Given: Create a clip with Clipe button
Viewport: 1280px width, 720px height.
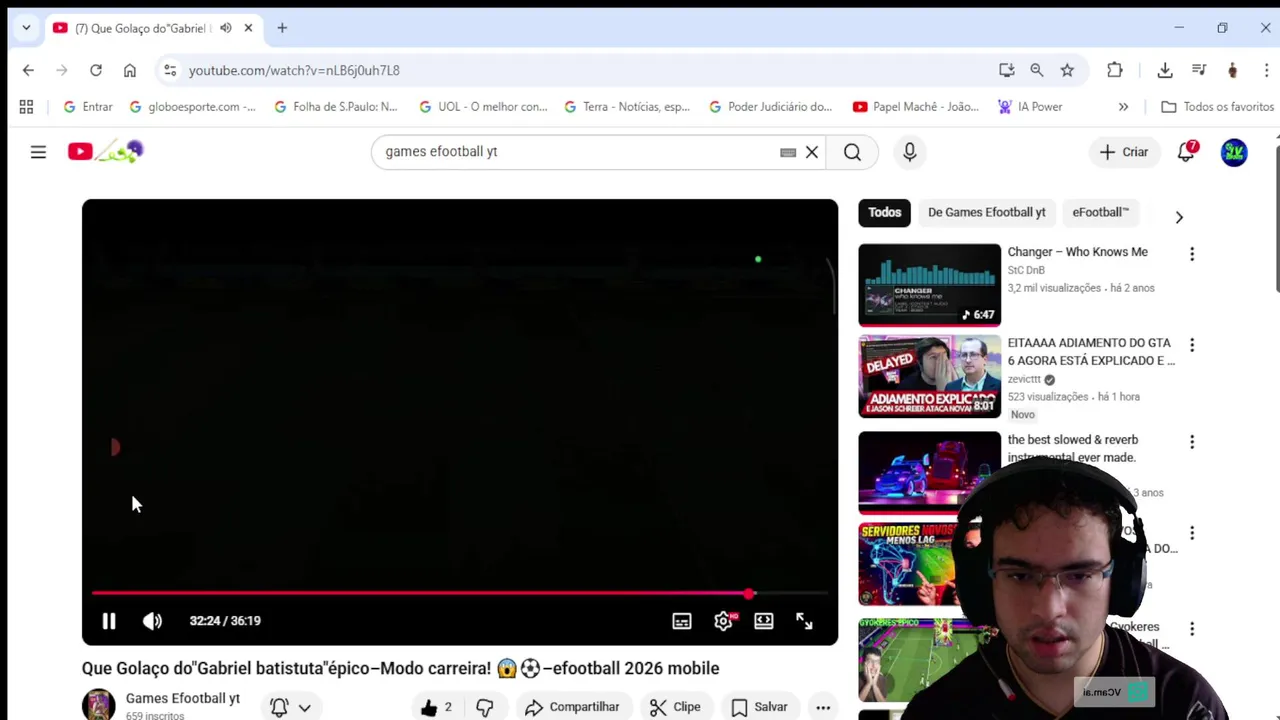Looking at the screenshot, I should pyautogui.click(x=675, y=707).
